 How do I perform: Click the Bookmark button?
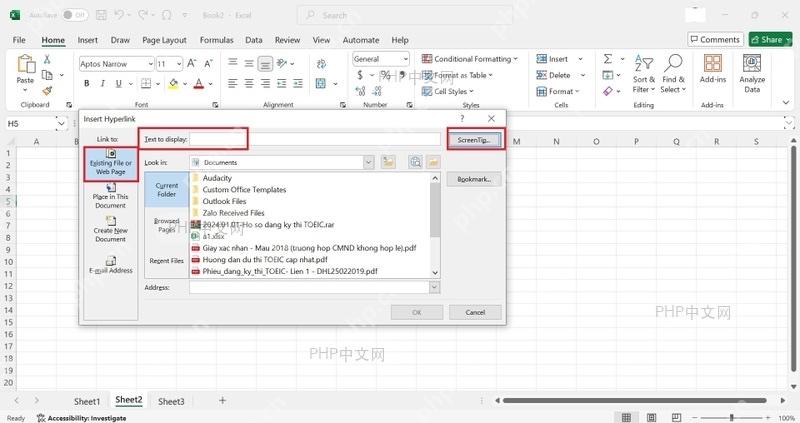(x=474, y=179)
